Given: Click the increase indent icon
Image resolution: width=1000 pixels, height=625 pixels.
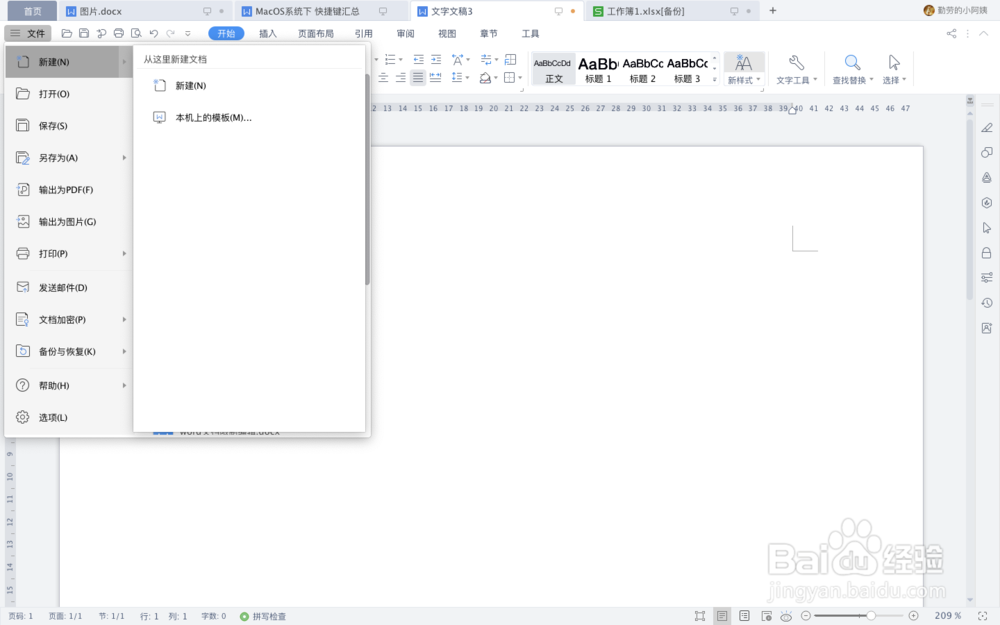Looking at the screenshot, I should coord(436,59).
